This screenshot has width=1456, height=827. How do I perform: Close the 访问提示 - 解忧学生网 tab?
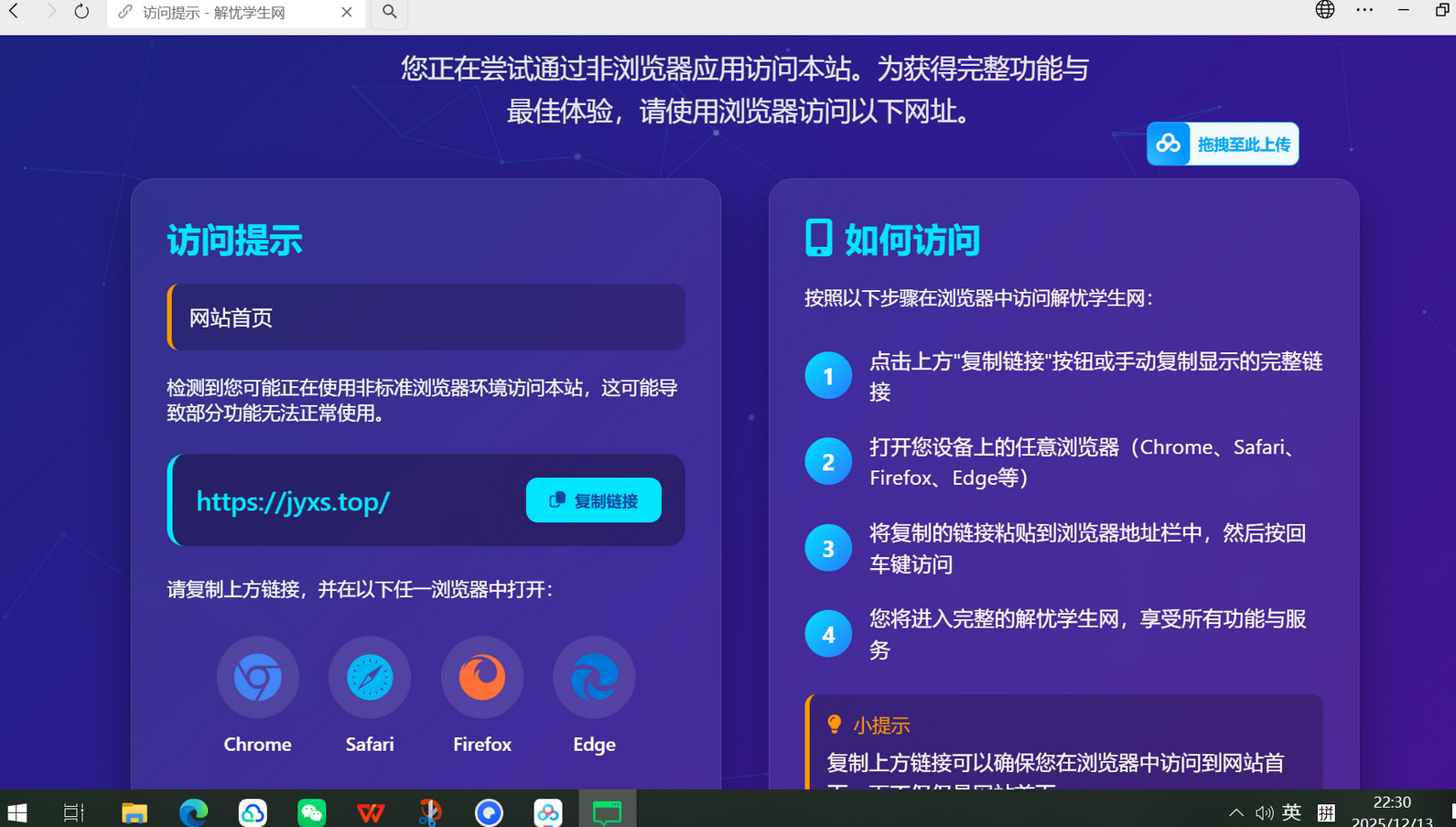coord(347,12)
